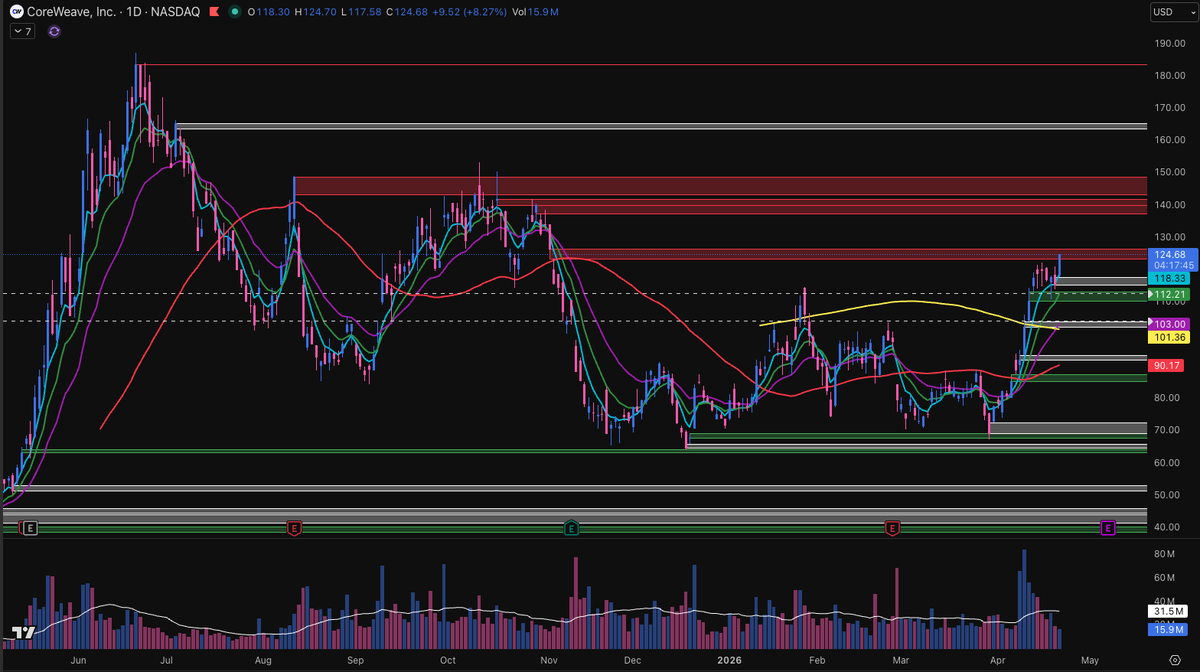Click the yellow moving average label 101.36

click(x=1168, y=338)
